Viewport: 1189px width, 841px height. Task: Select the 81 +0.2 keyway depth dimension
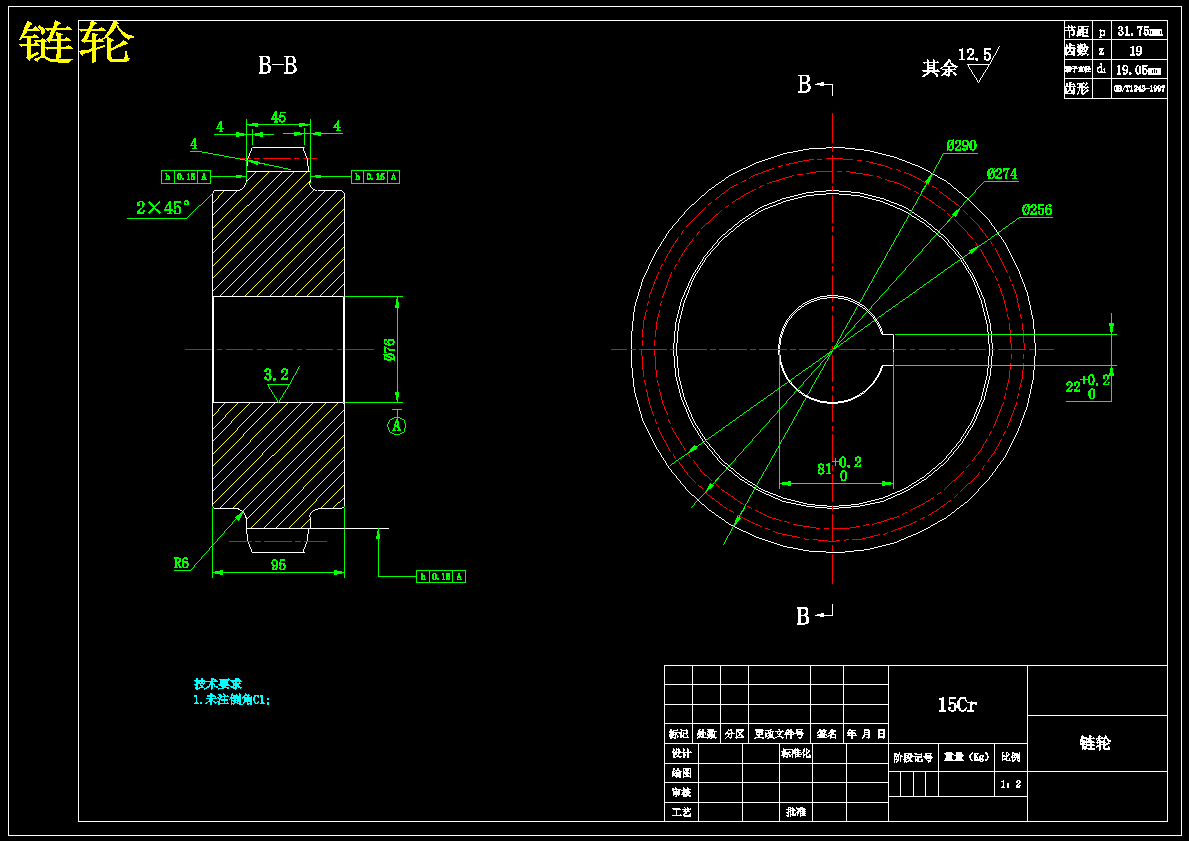click(x=839, y=468)
